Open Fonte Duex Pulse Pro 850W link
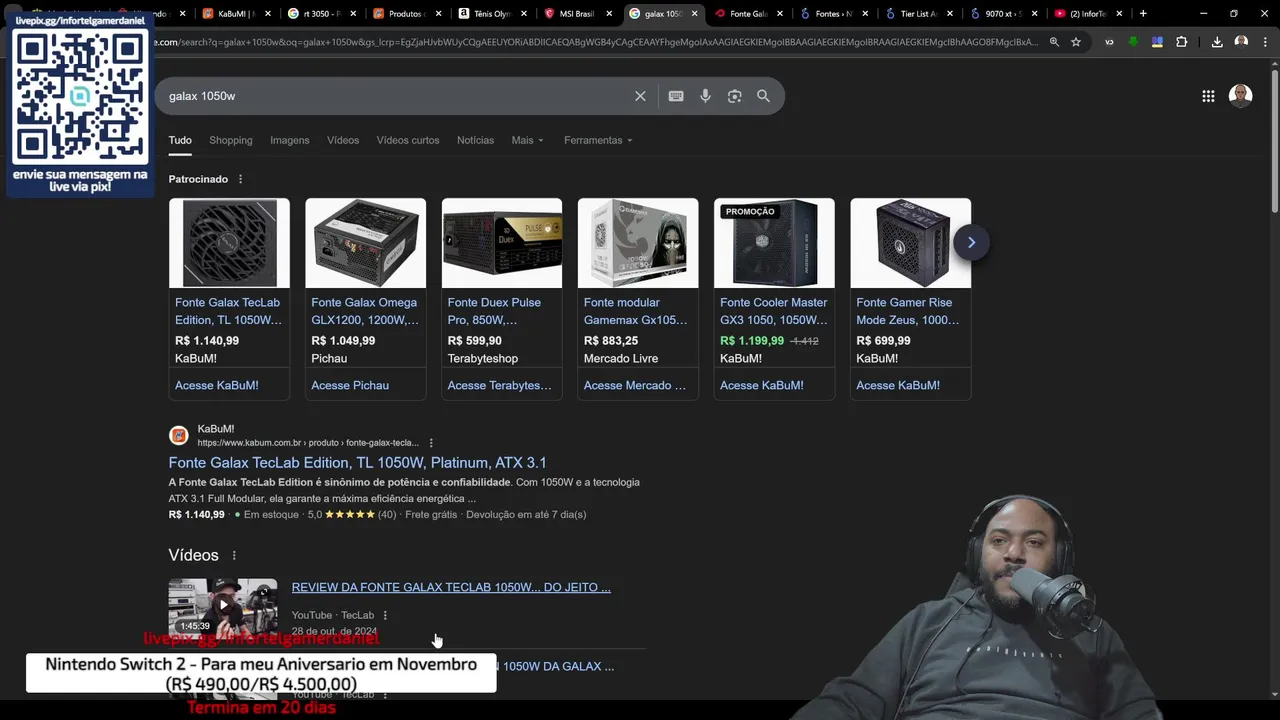1280x720 pixels. (x=494, y=311)
